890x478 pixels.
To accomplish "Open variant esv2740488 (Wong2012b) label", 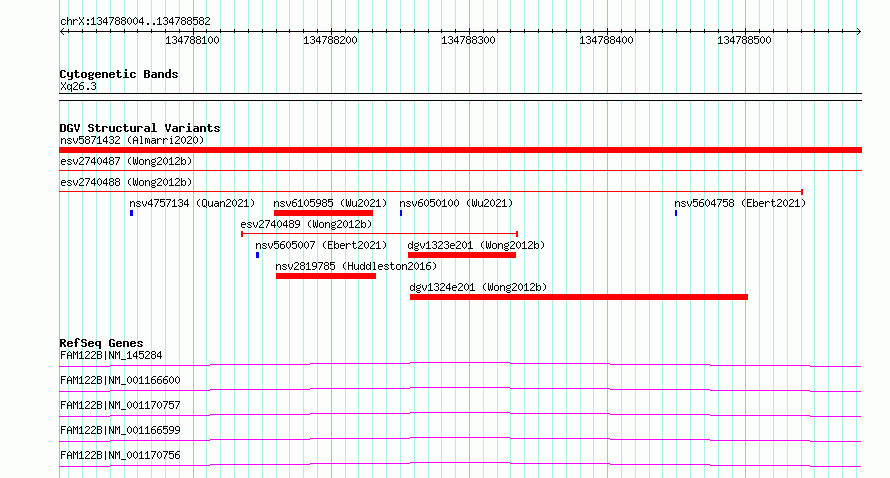I will click(x=126, y=182).
